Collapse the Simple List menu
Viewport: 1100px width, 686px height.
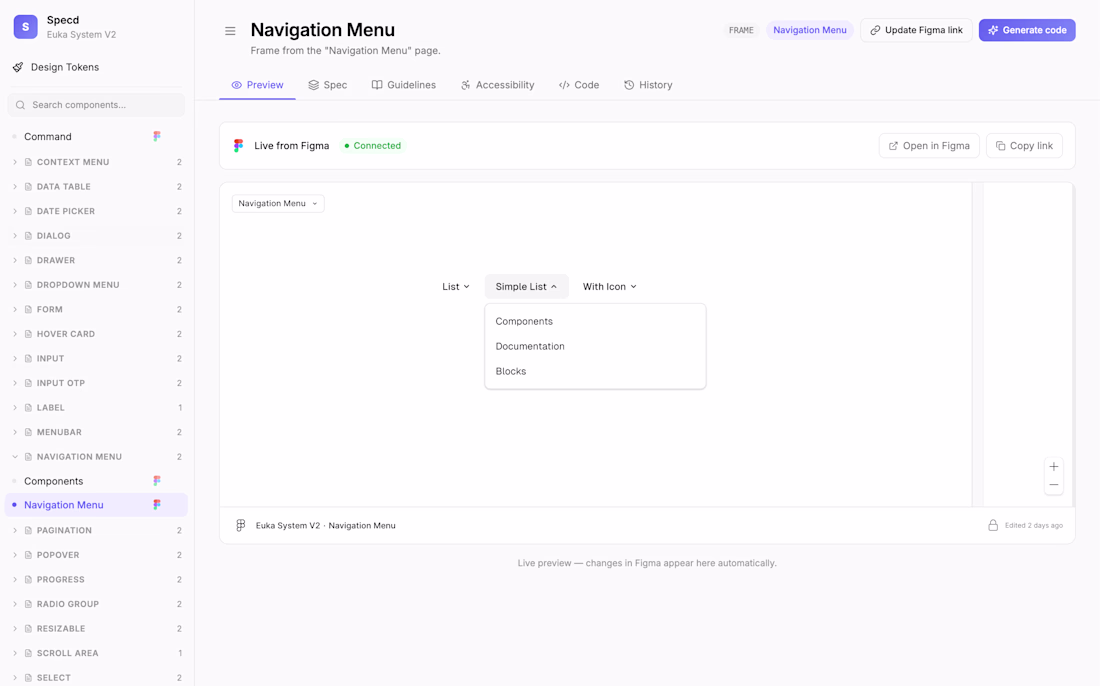pyautogui.click(x=526, y=286)
